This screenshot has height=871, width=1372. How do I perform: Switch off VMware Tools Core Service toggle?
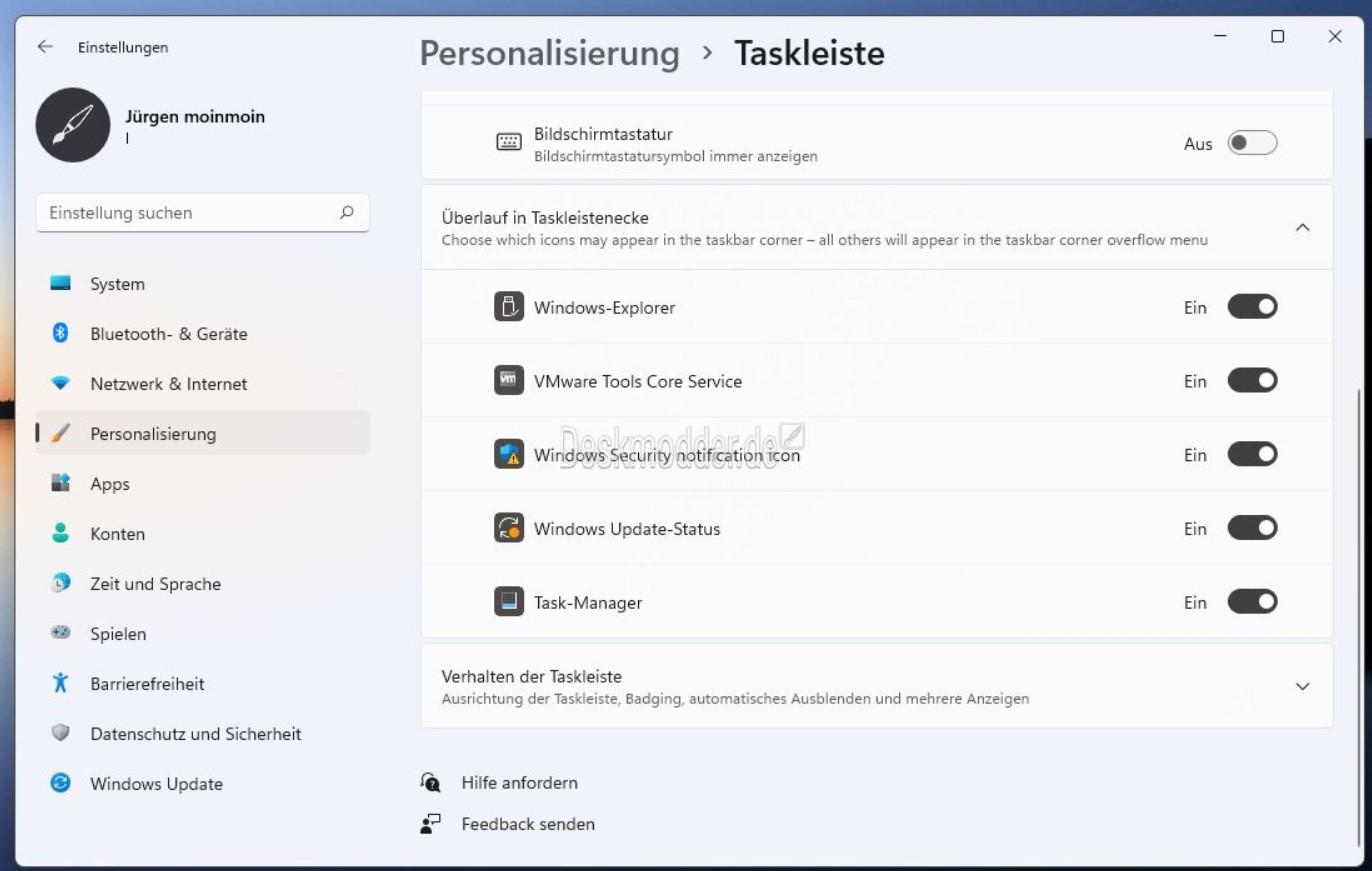point(1252,381)
